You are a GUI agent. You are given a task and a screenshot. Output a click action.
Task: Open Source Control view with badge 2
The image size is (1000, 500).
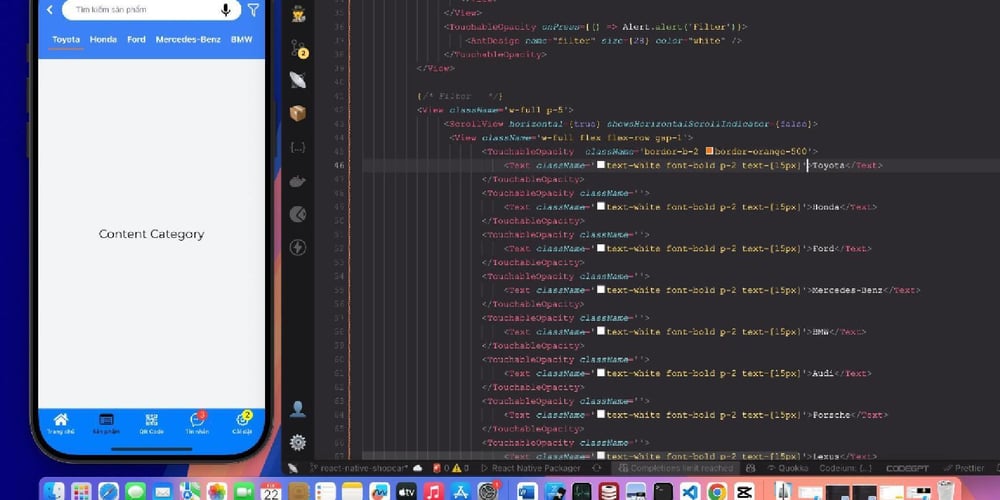click(298, 47)
